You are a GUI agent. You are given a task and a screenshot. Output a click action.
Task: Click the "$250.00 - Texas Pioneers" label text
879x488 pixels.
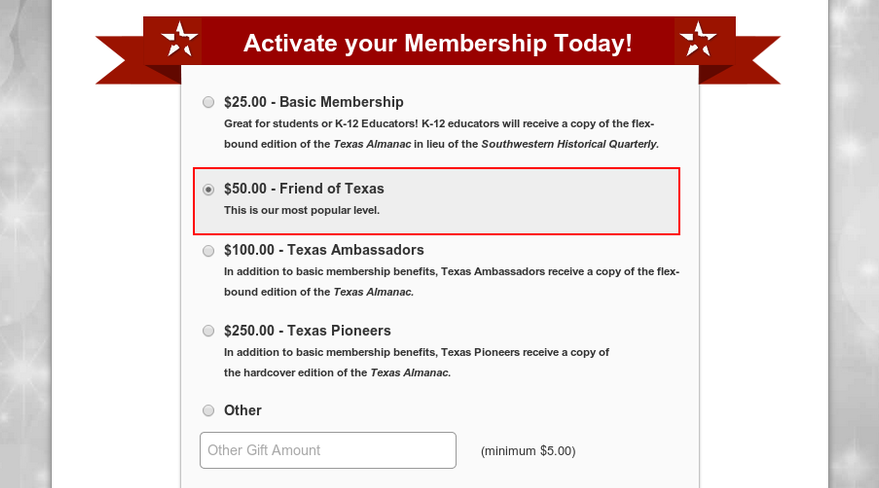click(307, 331)
